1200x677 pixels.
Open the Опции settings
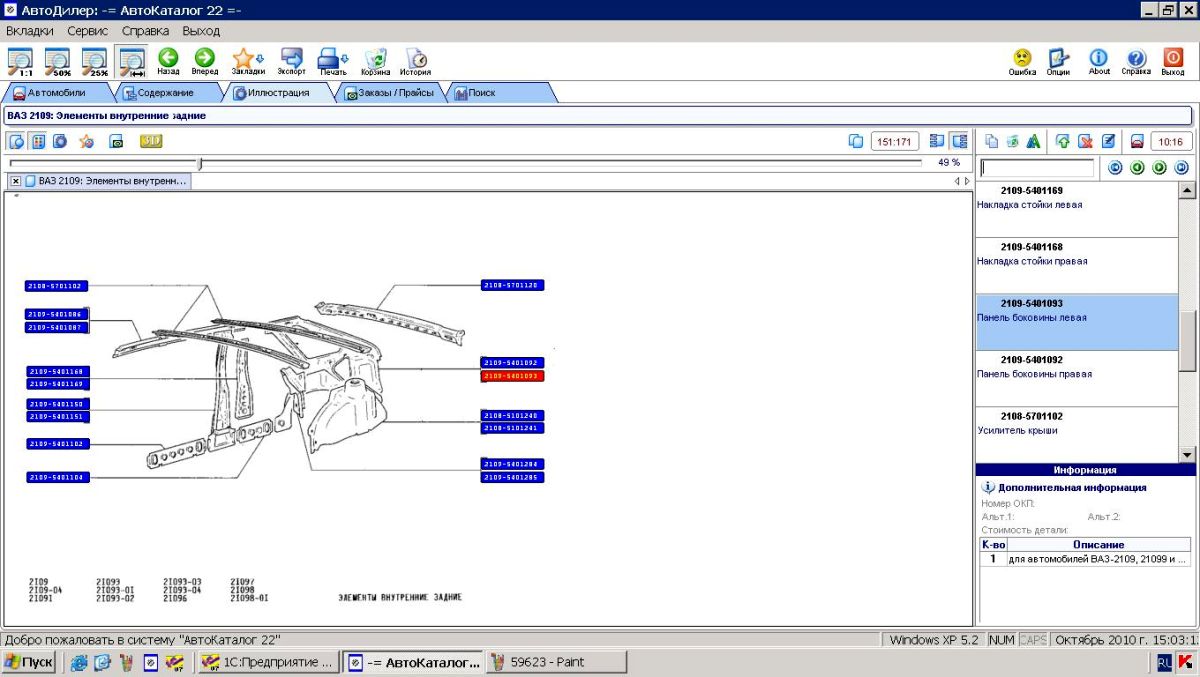tap(1058, 62)
